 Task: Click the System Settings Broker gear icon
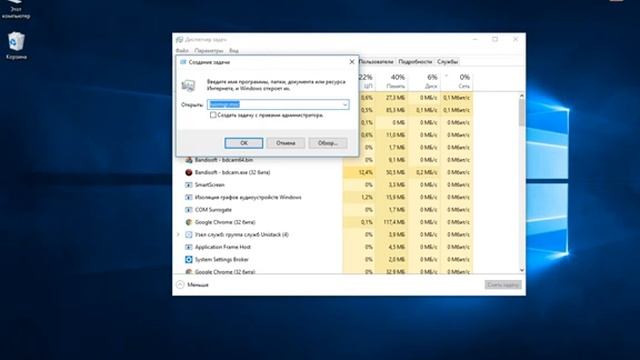click(189, 260)
